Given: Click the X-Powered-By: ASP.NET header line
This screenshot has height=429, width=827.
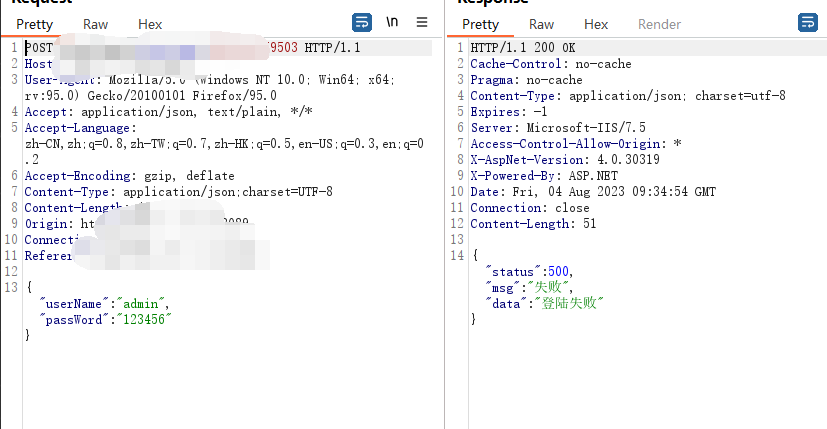Looking at the screenshot, I should (539, 176).
